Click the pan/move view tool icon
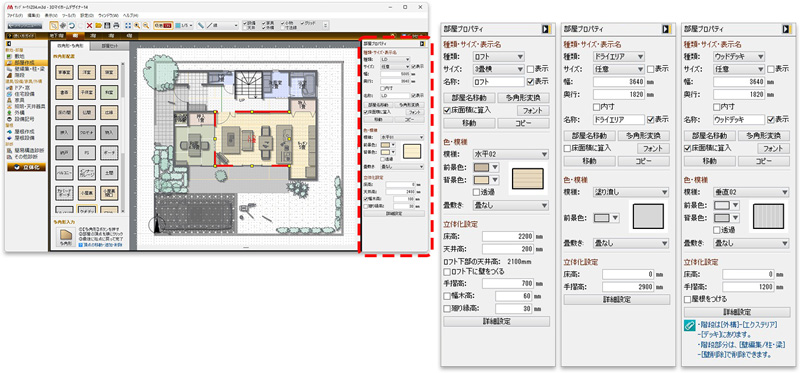Screen dimensions: 800x373 point(63,26)
